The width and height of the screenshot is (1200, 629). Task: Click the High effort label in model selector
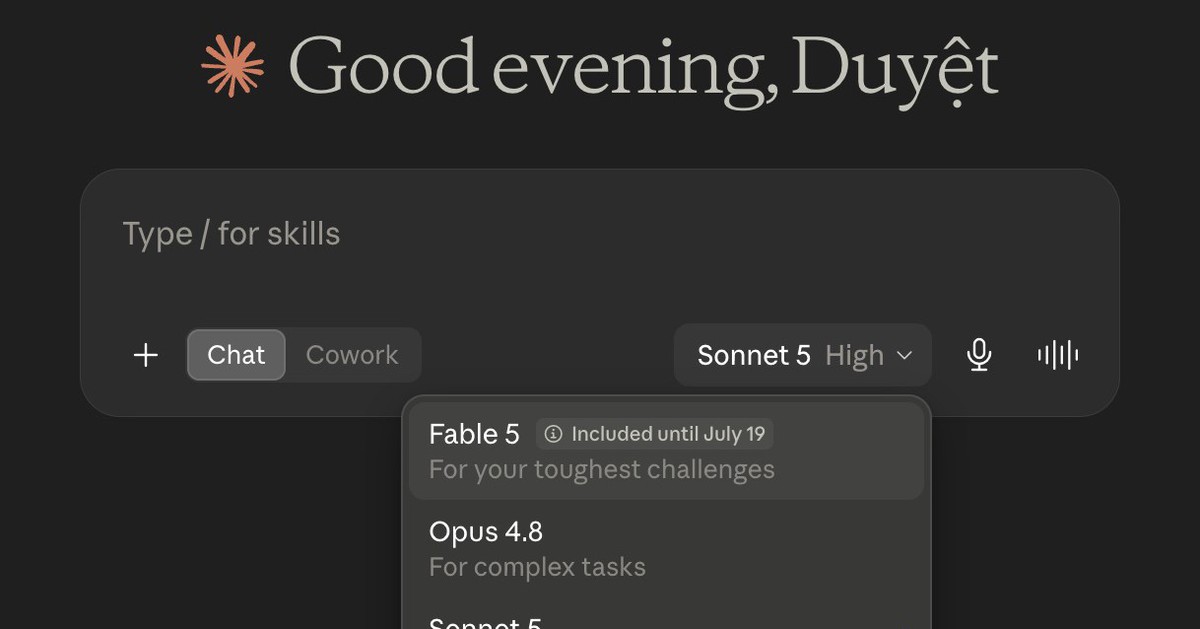coord(855,356)
